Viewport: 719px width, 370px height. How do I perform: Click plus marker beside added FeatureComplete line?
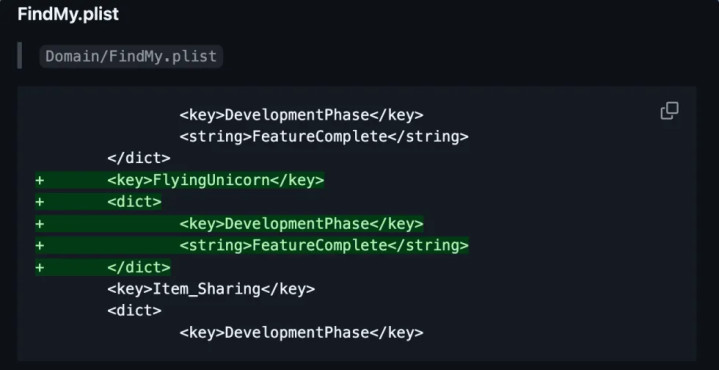pos(40,245)
